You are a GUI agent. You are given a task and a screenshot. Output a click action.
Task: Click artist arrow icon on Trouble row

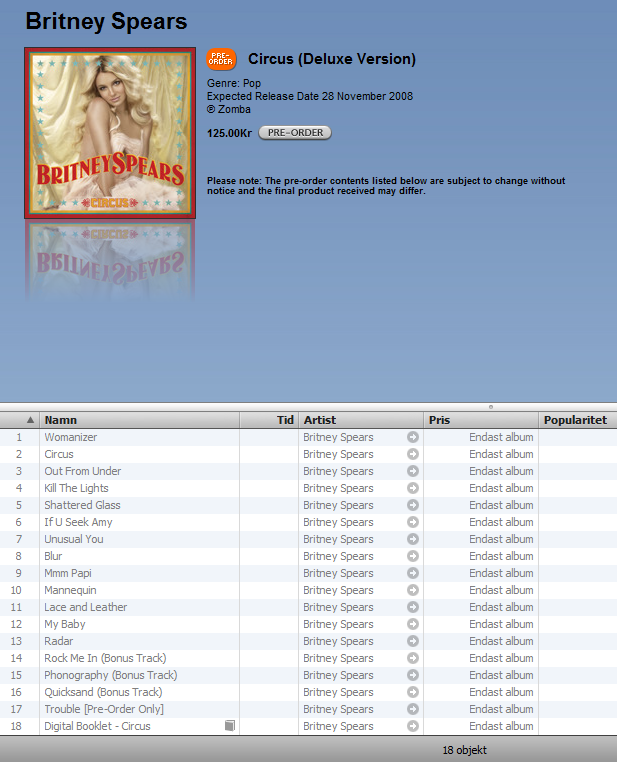click(413, 709)
